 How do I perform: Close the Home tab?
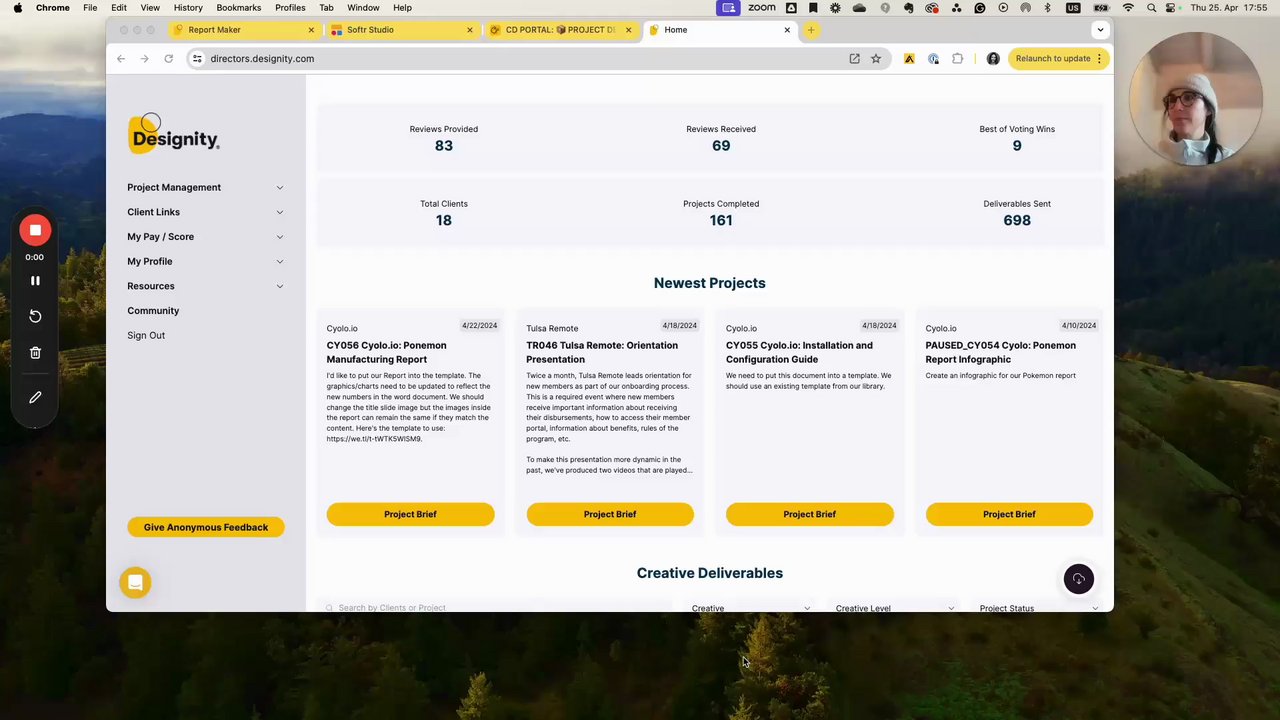coord(787,30)
